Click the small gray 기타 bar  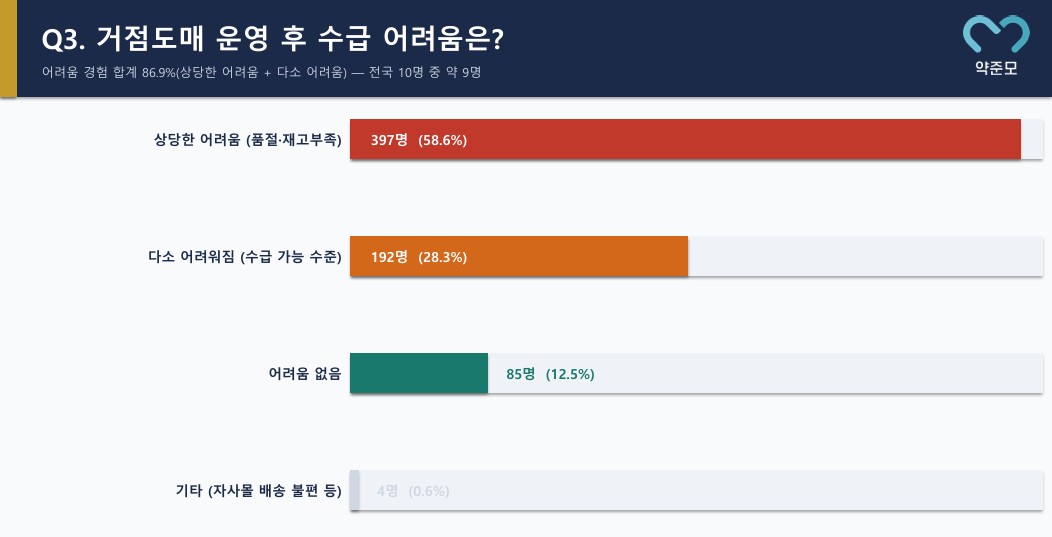pos(354,491)
